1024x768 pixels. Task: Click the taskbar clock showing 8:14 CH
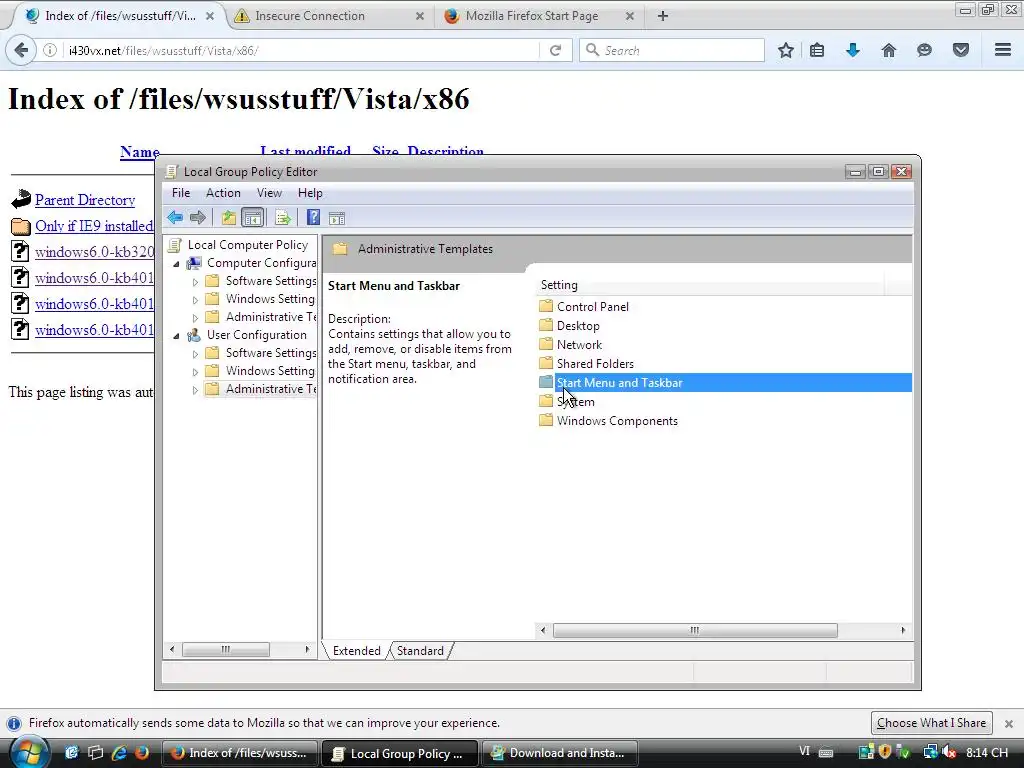(x=987, y=752)
